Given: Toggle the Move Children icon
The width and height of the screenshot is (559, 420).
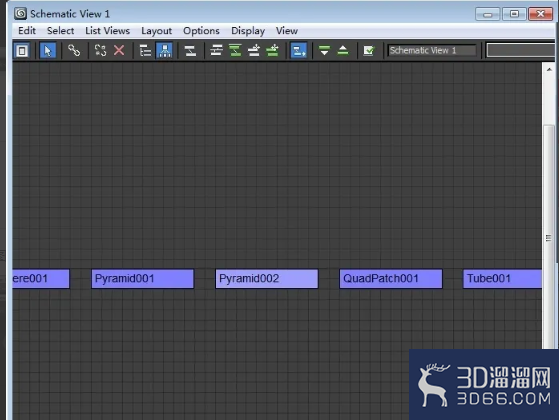Looking at the screenshot, I should pos(298,51).
